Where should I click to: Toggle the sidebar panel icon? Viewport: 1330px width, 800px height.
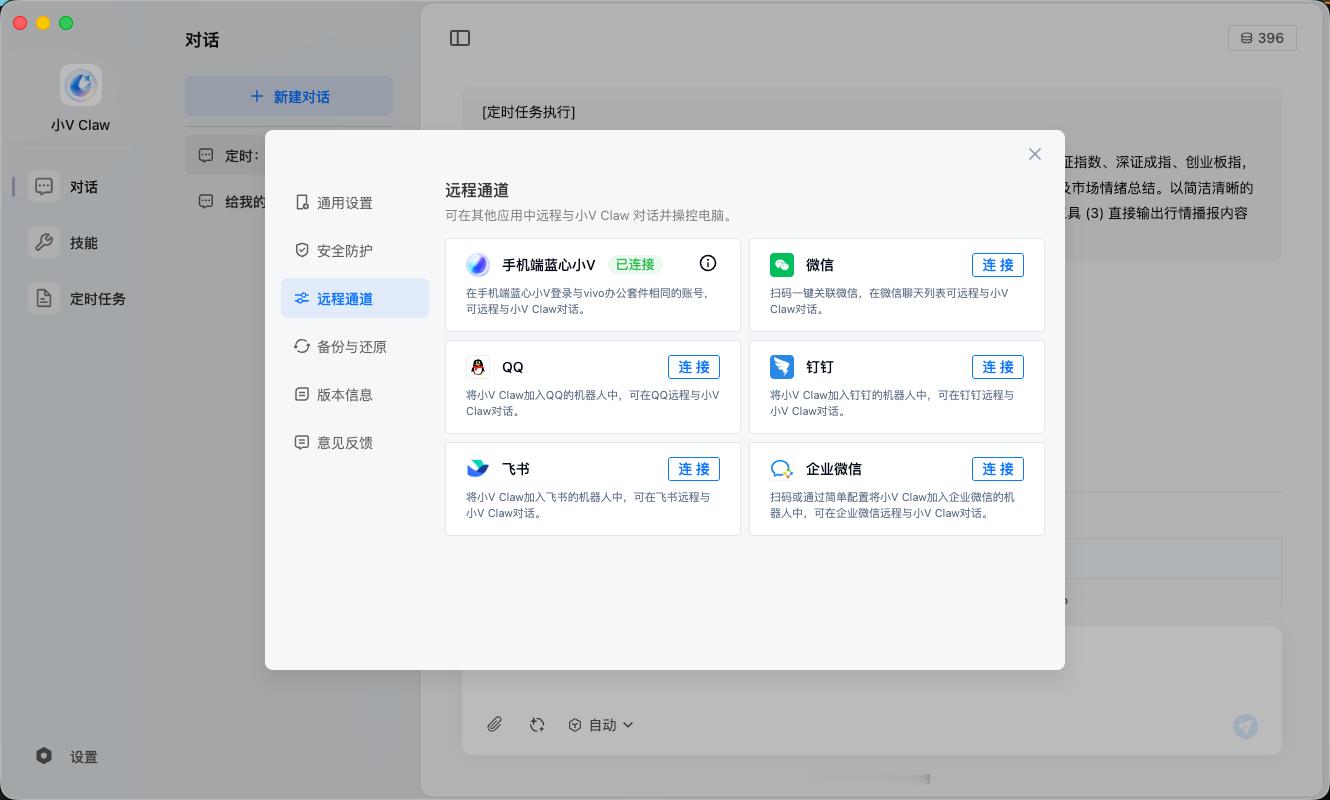(x=460, y=38)
